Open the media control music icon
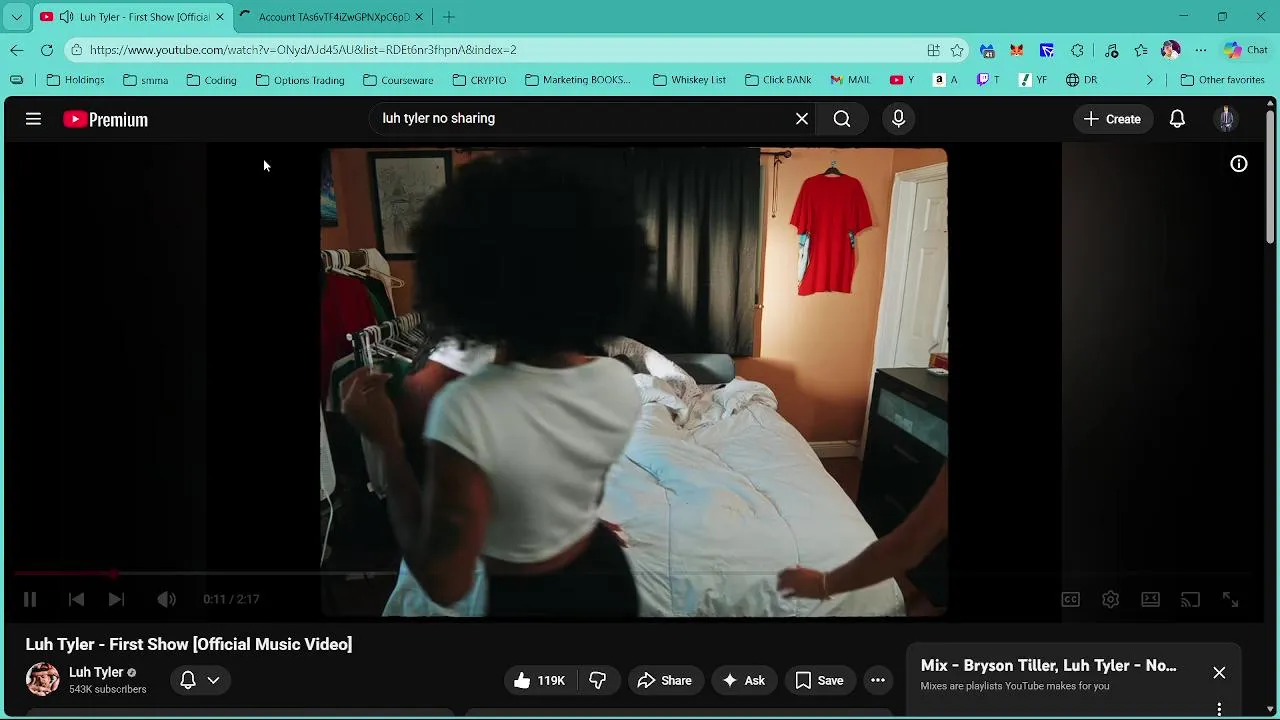This screenshot has height=720, width=1280. click(x=1111, y=50)
